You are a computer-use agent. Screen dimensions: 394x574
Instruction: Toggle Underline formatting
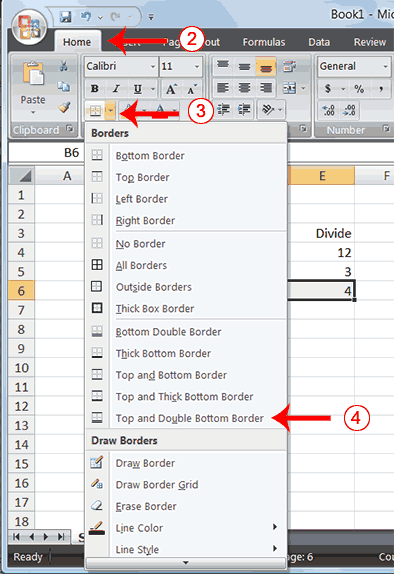pos(137,89)
